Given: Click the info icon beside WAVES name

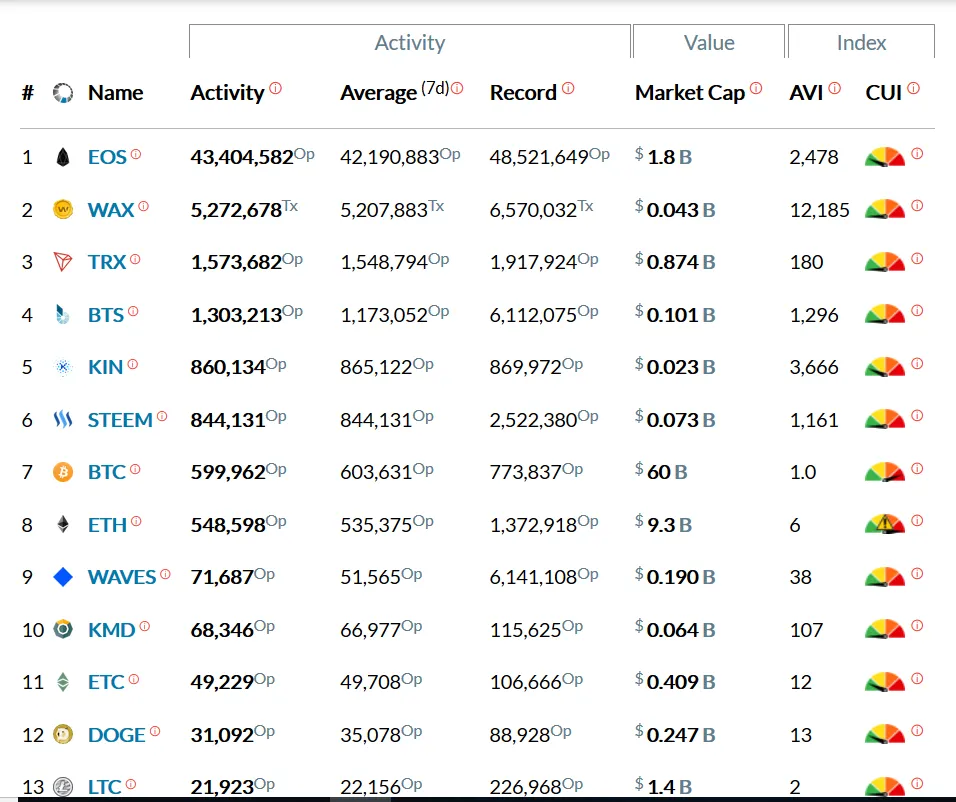Looking at the screenshot, I should [x=165, y=574].
